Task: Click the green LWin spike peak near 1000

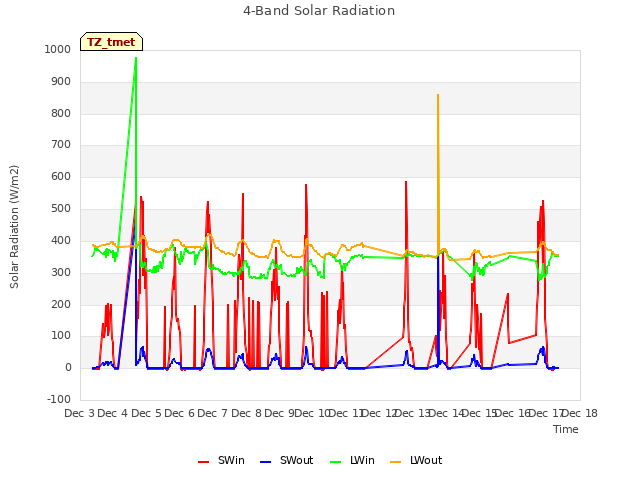Action: [x=136, y=58]
